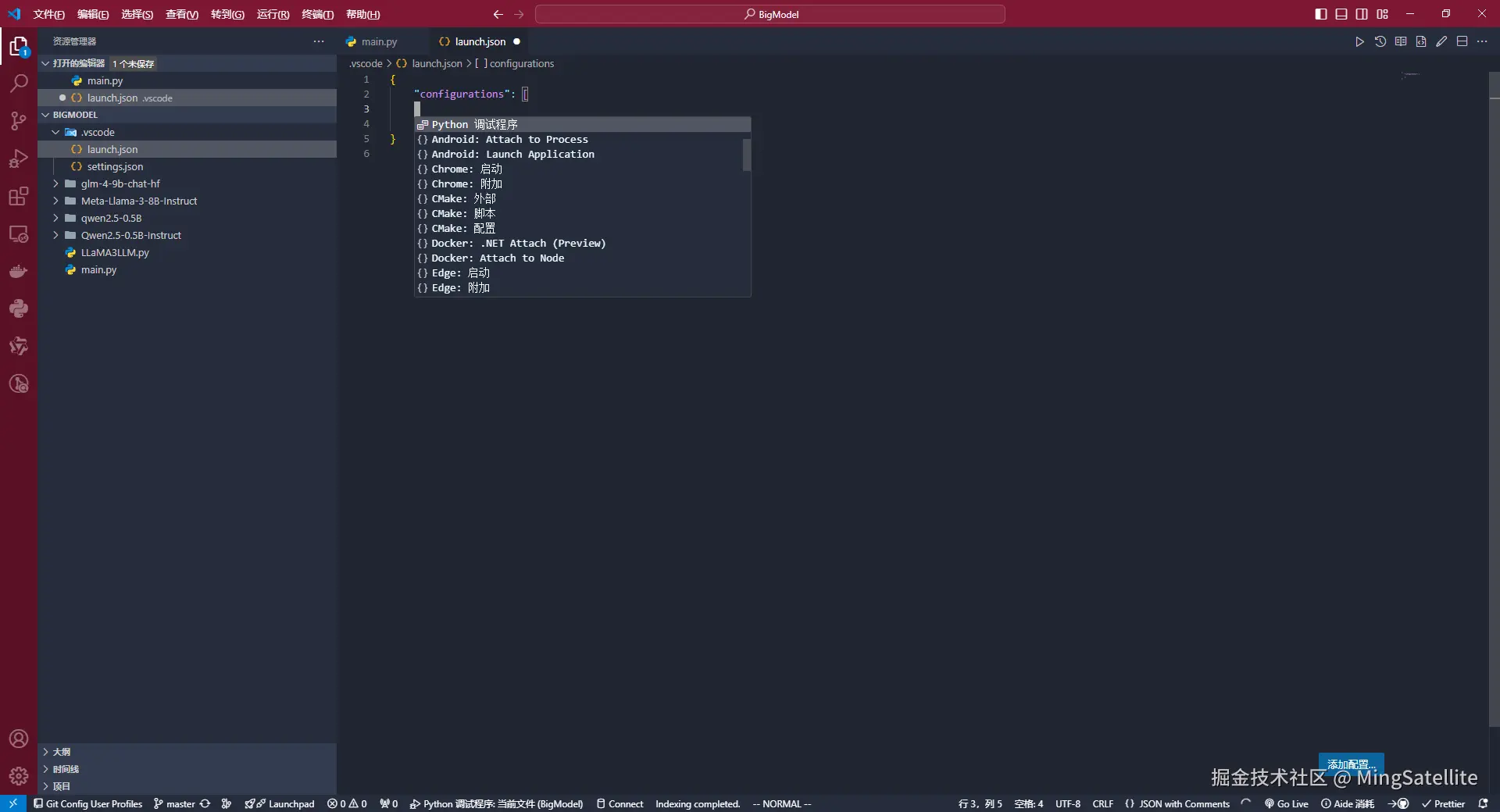Click the configurations breadcrumb item
This screenshot has height=812, width=1500.
(x=516, y=63)
